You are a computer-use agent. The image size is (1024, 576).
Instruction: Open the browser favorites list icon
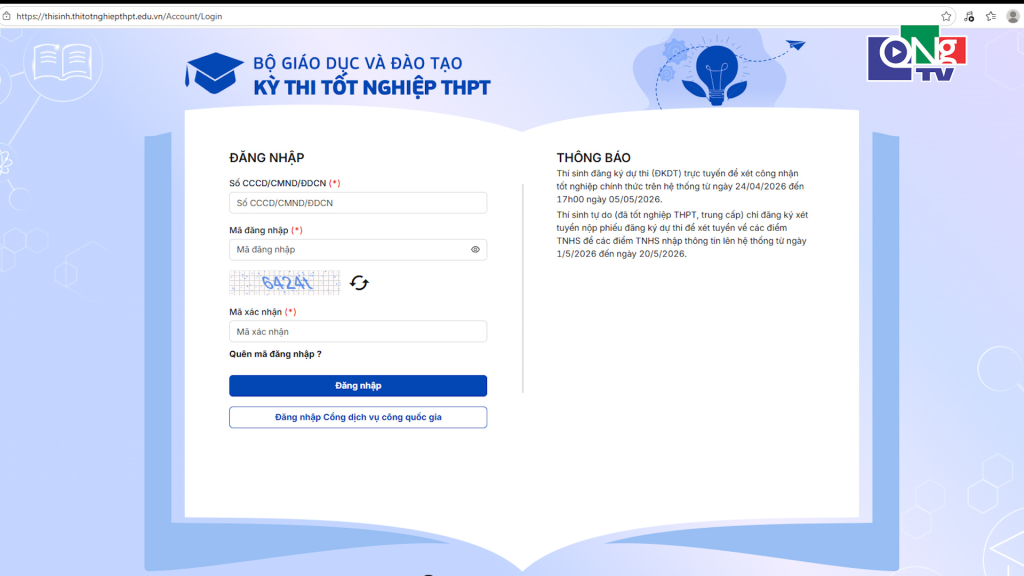[x=991, y=16]
